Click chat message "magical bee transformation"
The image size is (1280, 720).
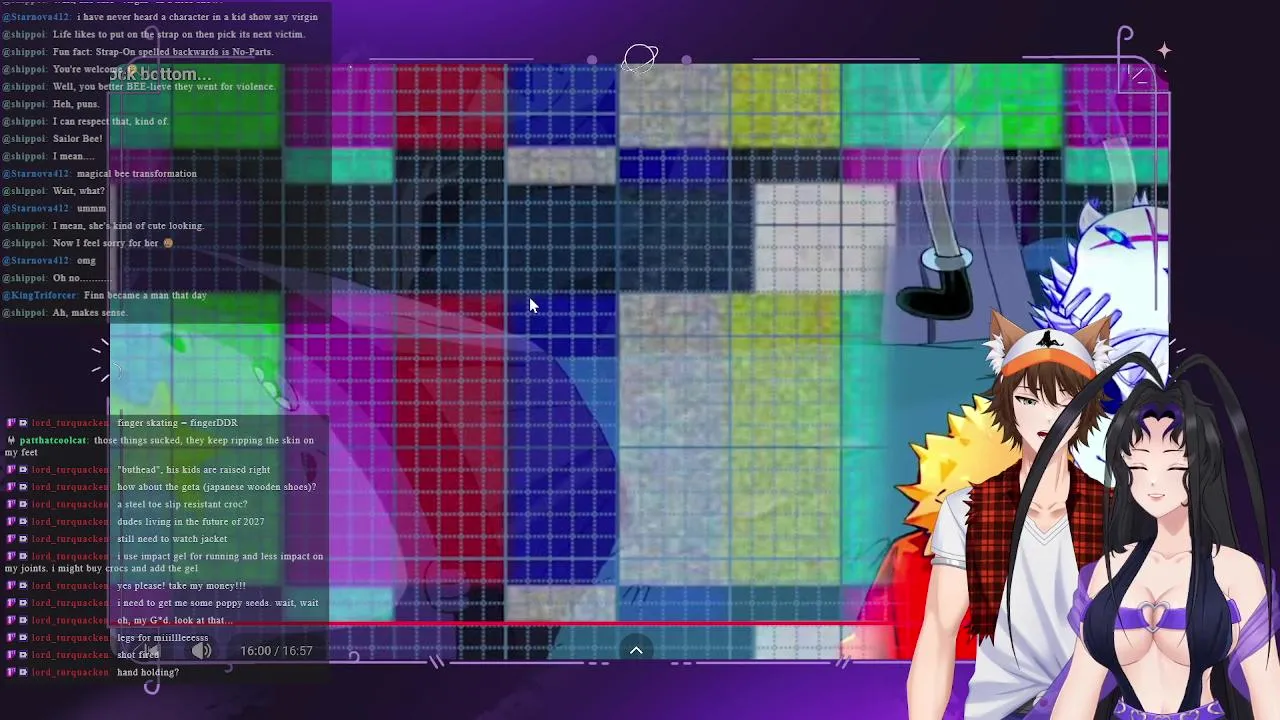[x=137, y=173]
